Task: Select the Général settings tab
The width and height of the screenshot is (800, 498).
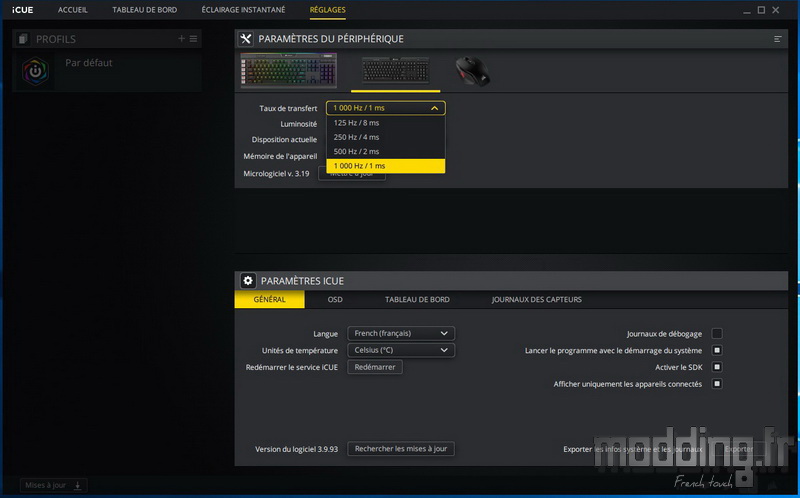Action: point(269,300)
